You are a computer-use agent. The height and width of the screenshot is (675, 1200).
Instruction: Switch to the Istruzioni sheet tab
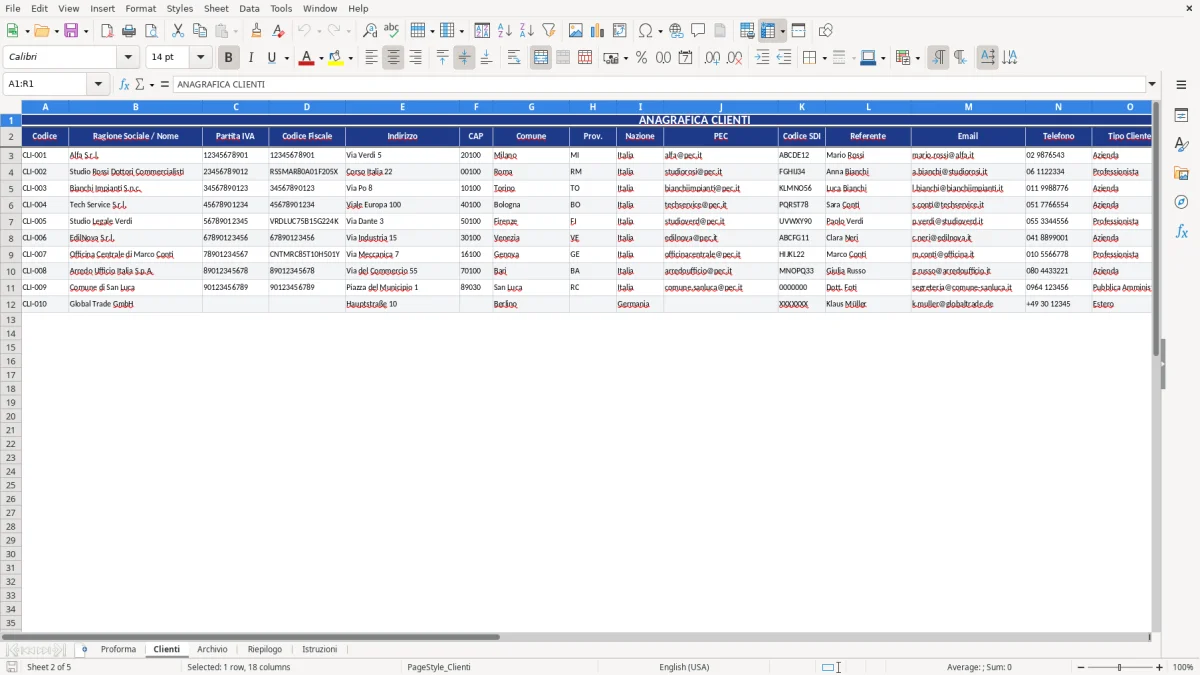[320, 649]
